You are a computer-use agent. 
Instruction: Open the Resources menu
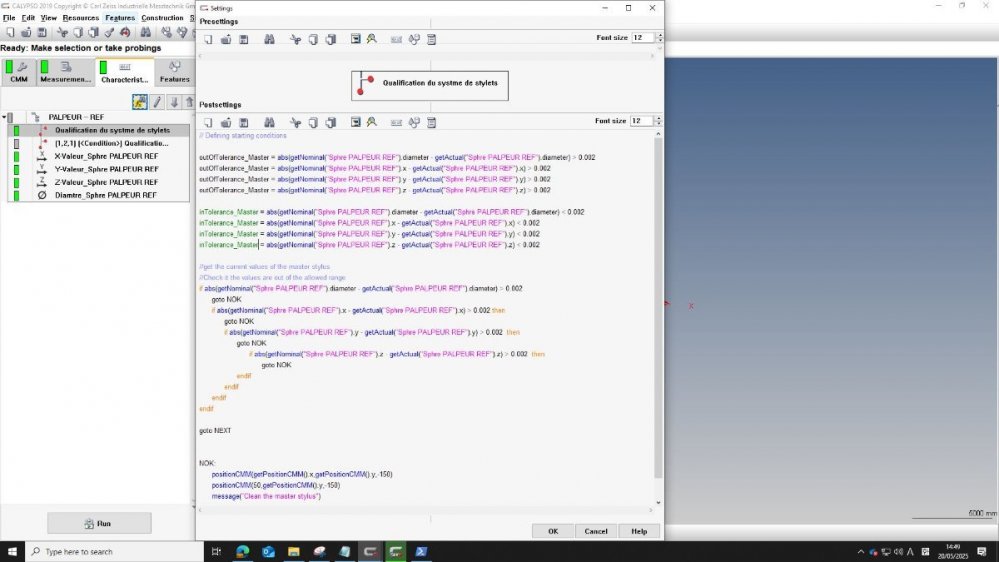coord(80,18)
